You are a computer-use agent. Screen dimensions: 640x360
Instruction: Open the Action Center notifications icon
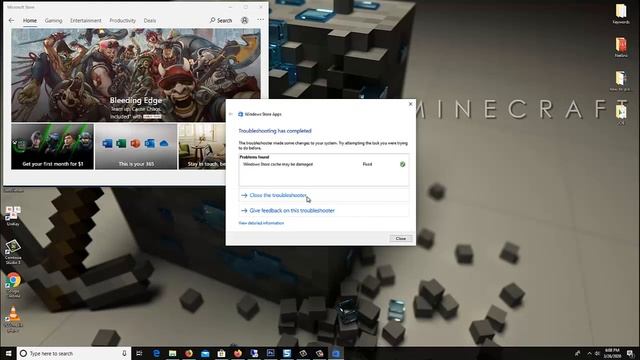pyautogui.click(x=631, y=353)
